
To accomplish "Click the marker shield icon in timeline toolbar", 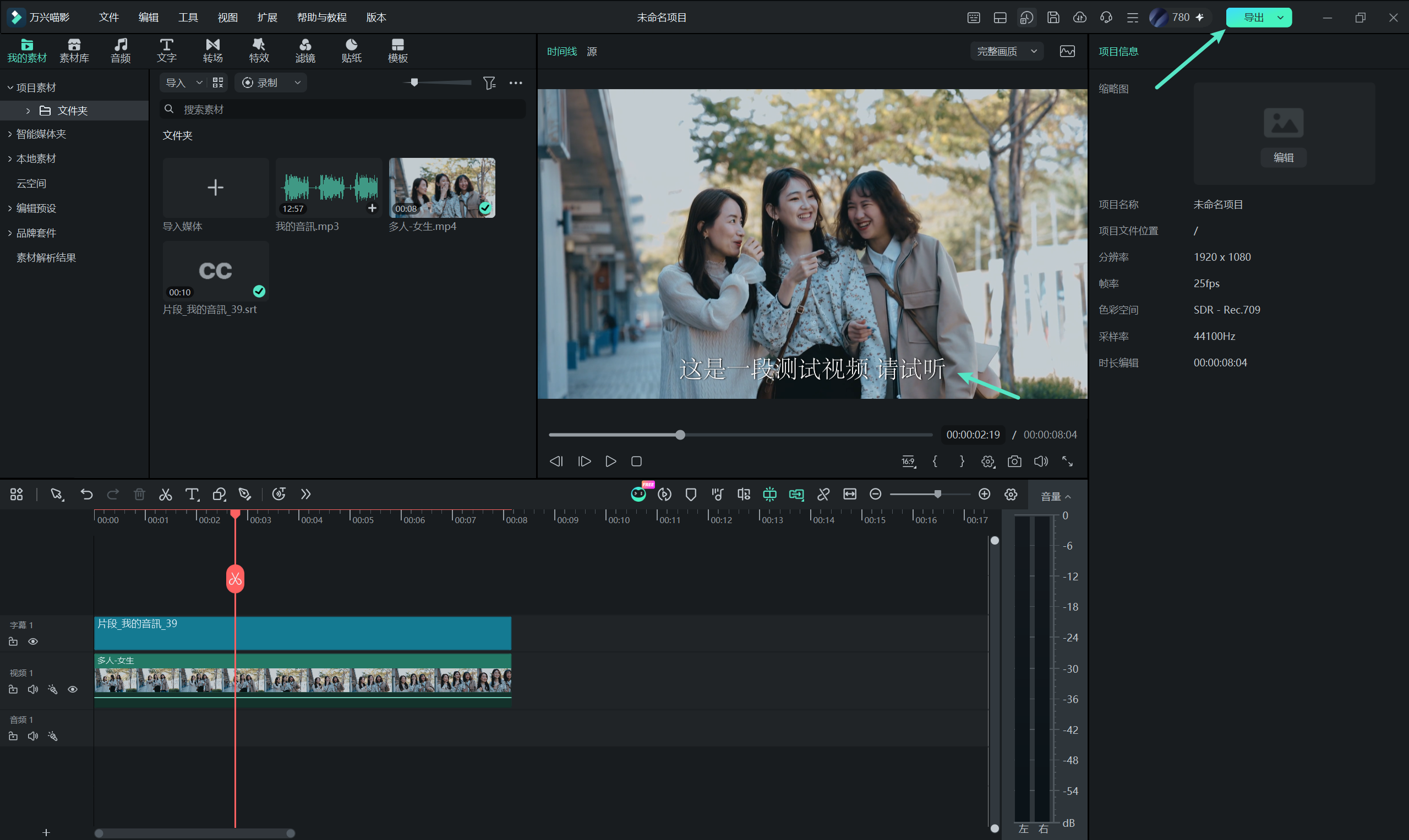I will (x=691, y=495).
